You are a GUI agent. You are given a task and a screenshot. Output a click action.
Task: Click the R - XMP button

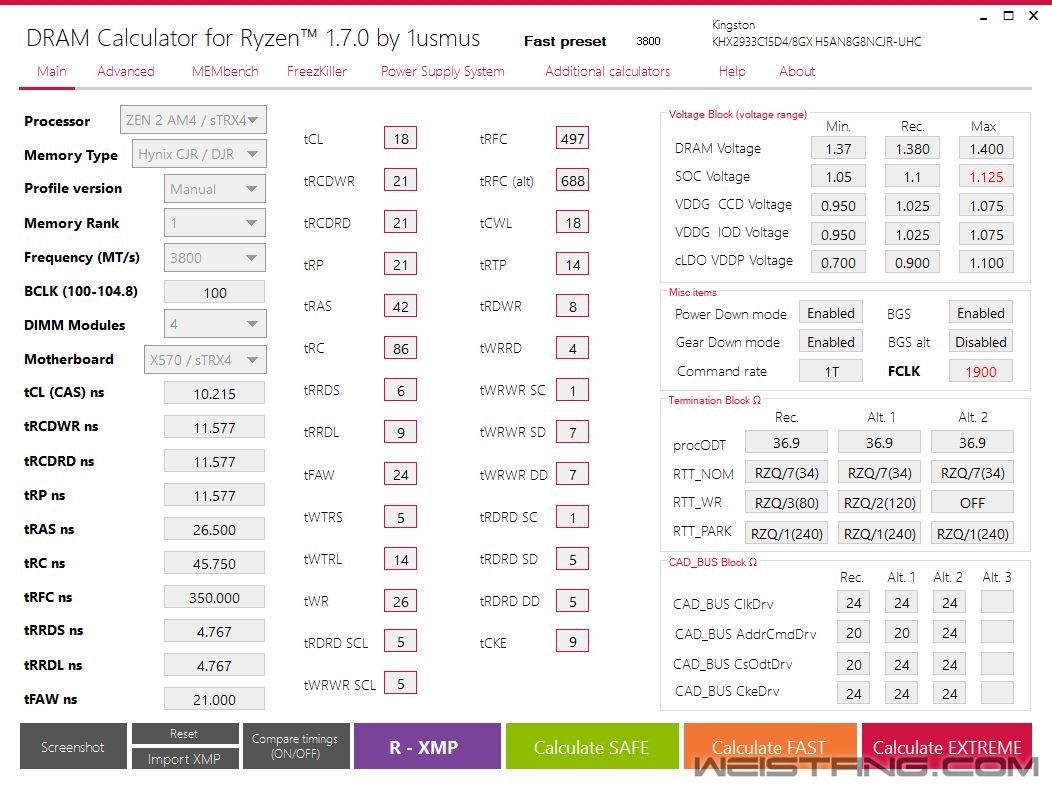click(427, 746)
